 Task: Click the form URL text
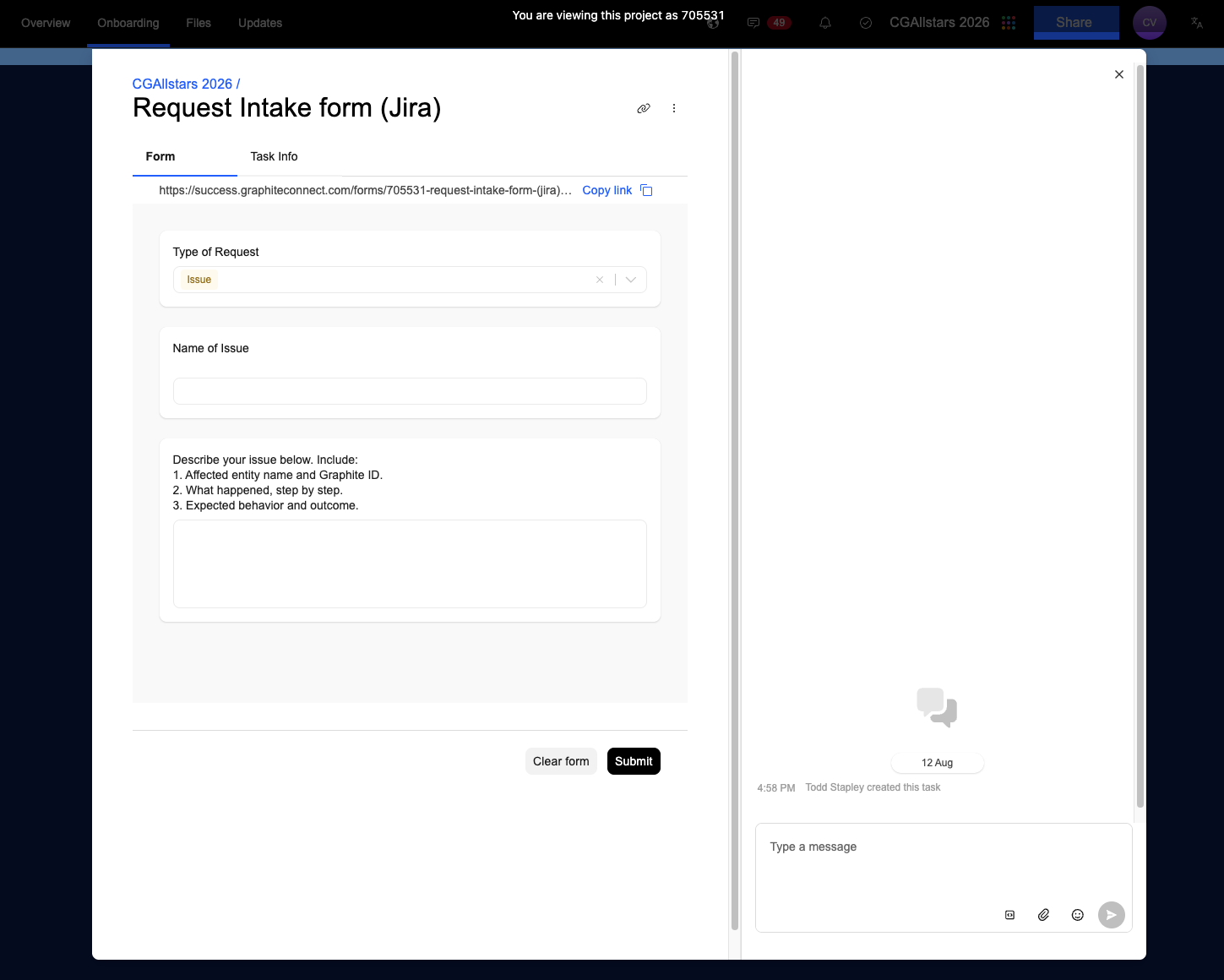click(366, 190)
